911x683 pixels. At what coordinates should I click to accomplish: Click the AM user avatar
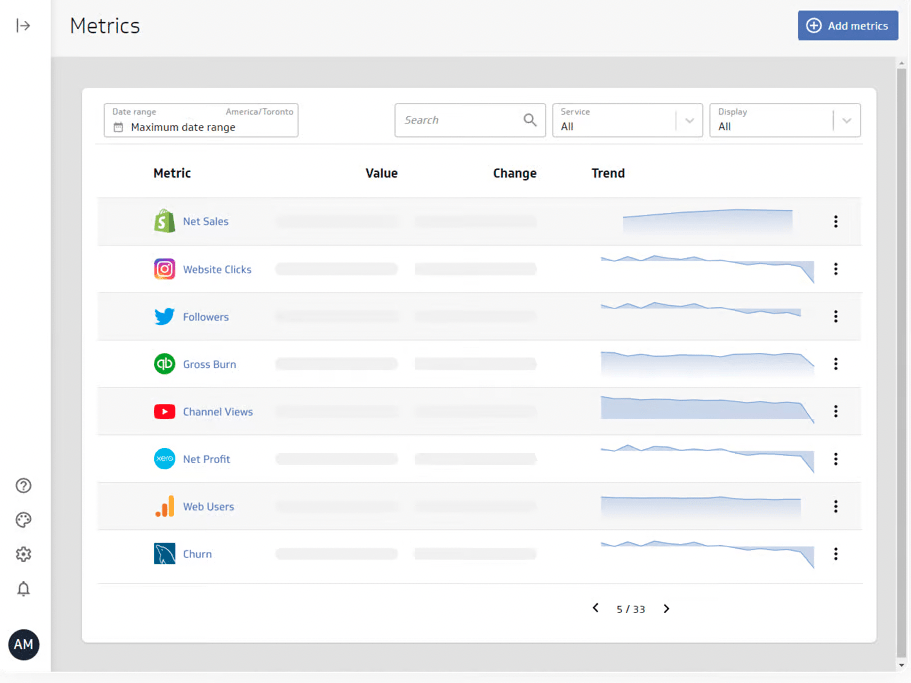24,645
